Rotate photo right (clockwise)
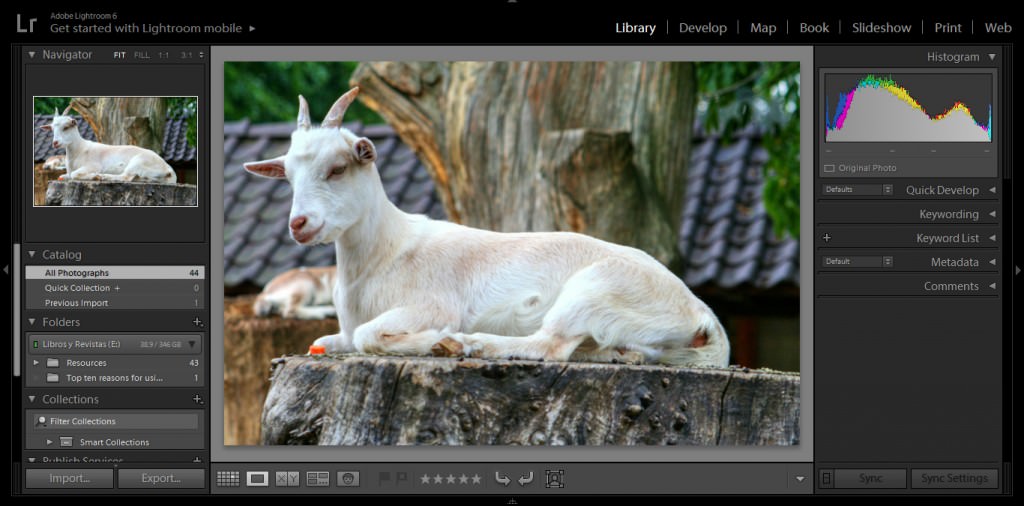 [525, 479]
